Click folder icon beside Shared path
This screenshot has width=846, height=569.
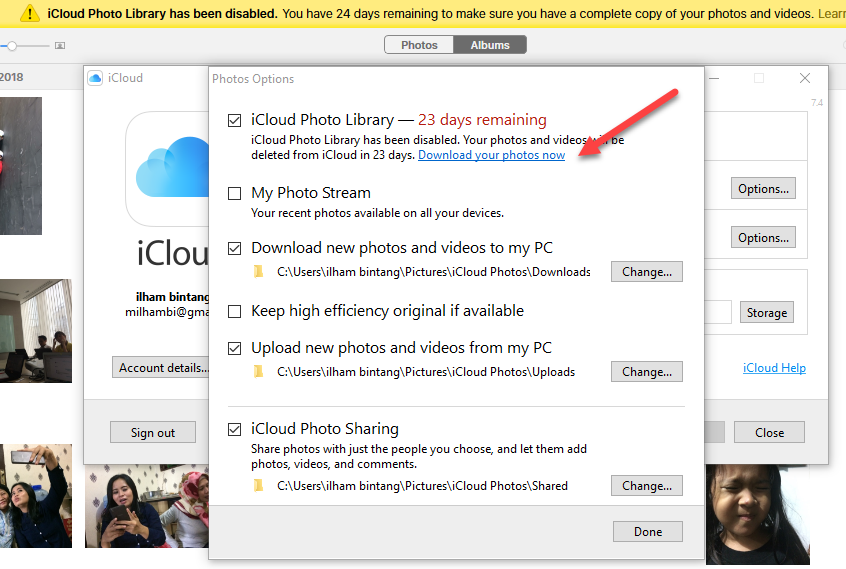pos(259,486)
